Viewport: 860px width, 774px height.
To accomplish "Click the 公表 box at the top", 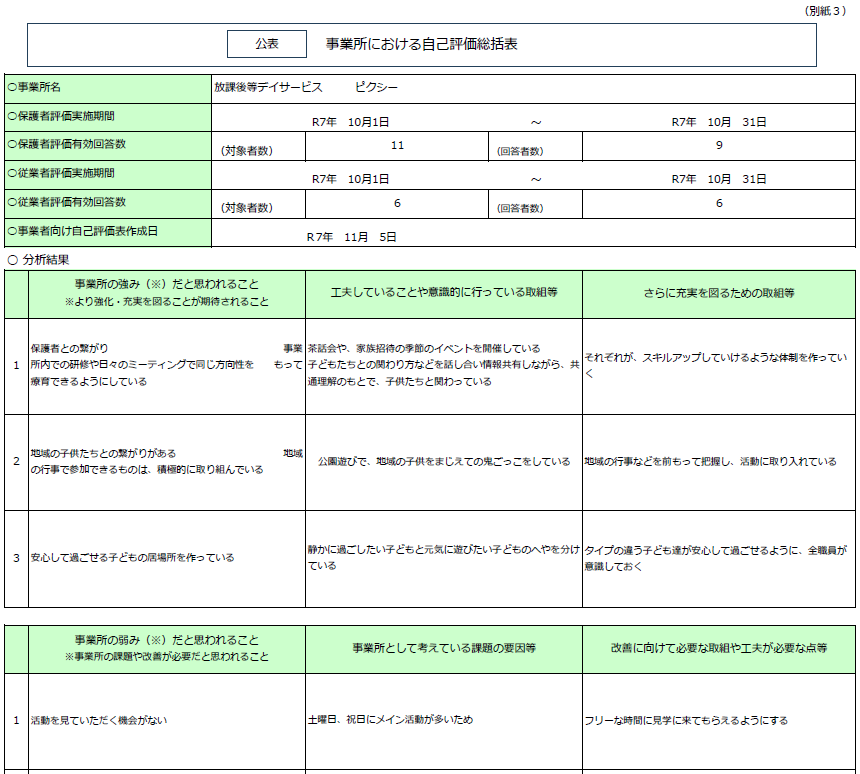I will click(266, 44).
